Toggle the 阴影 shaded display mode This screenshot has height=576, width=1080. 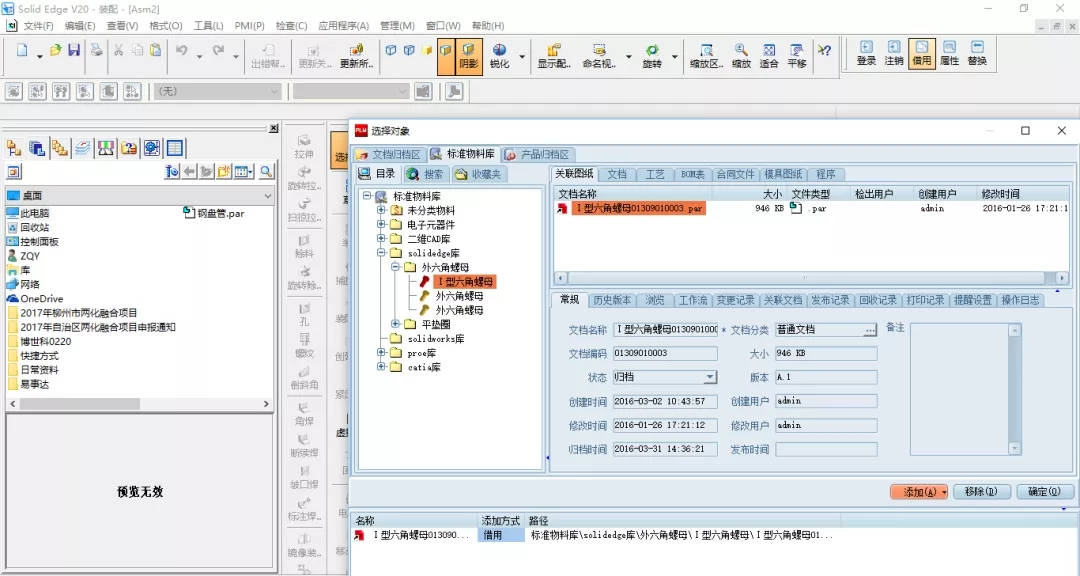pos(469,56)
